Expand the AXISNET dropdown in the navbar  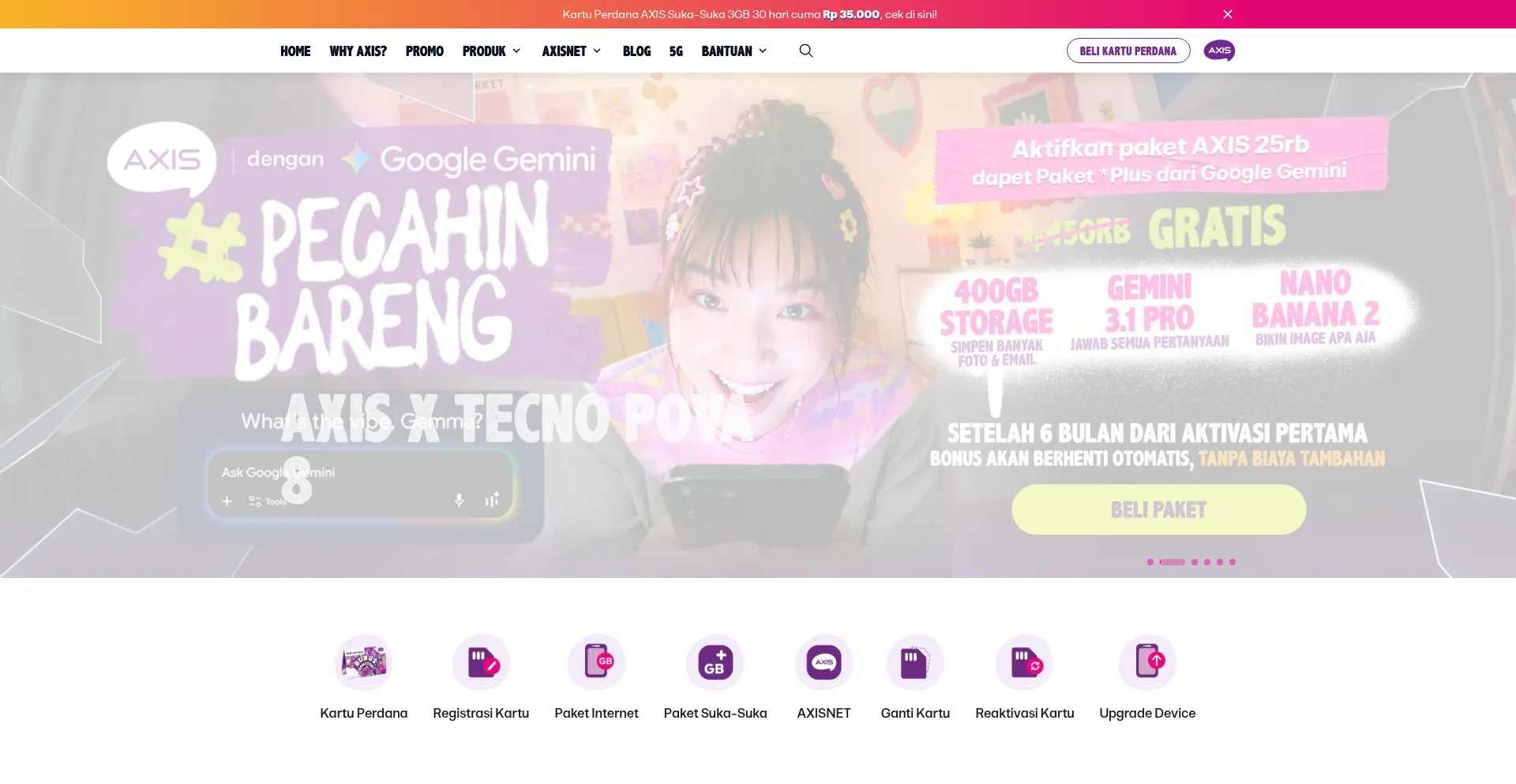(572, 51)
